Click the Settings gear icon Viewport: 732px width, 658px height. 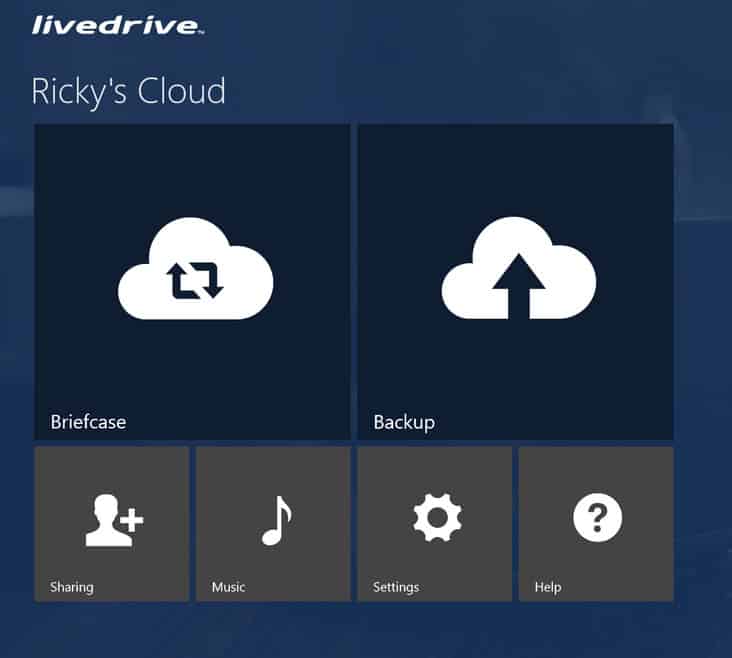click(437, 517)
